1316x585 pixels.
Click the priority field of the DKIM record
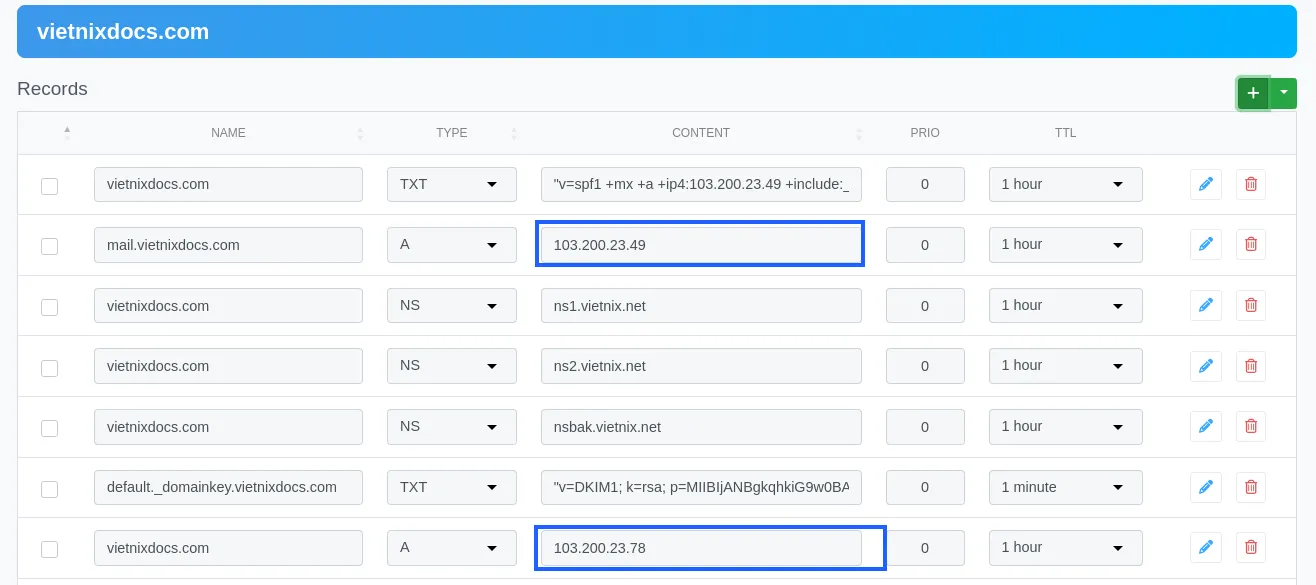[x=925, y=487]
